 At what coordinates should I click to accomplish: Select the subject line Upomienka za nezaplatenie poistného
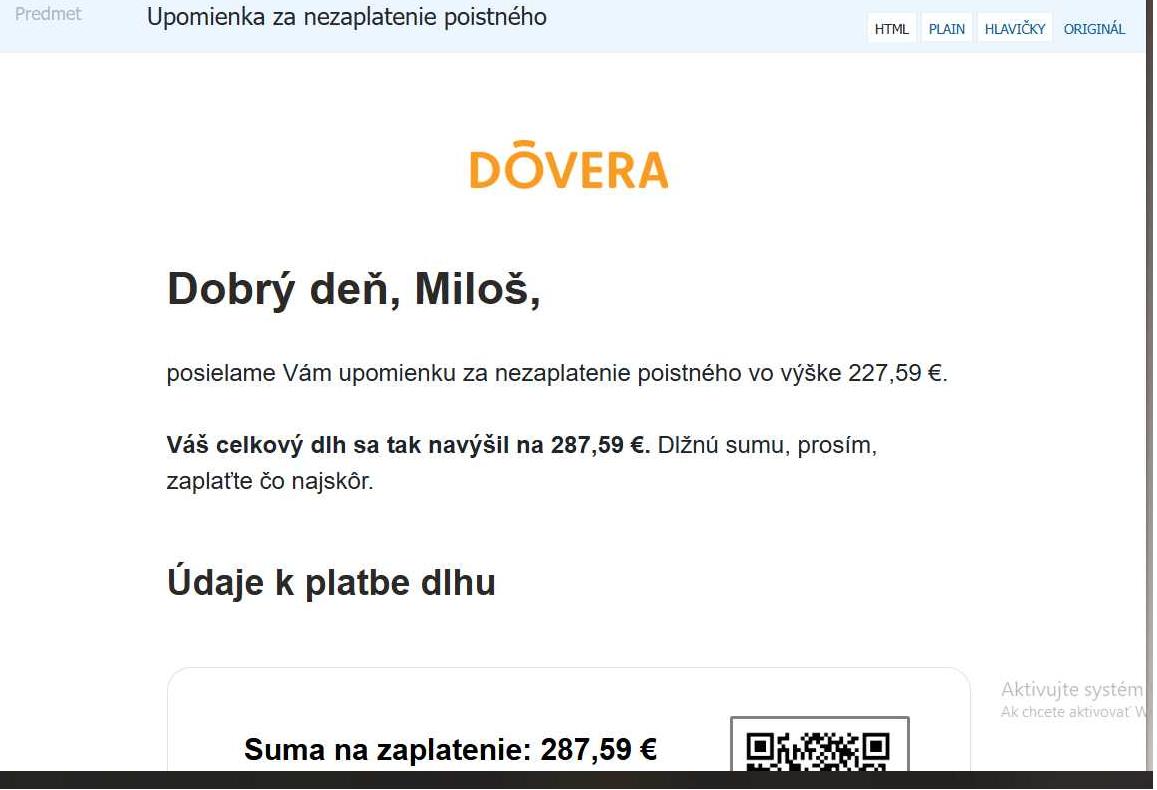tap(347, 17)
